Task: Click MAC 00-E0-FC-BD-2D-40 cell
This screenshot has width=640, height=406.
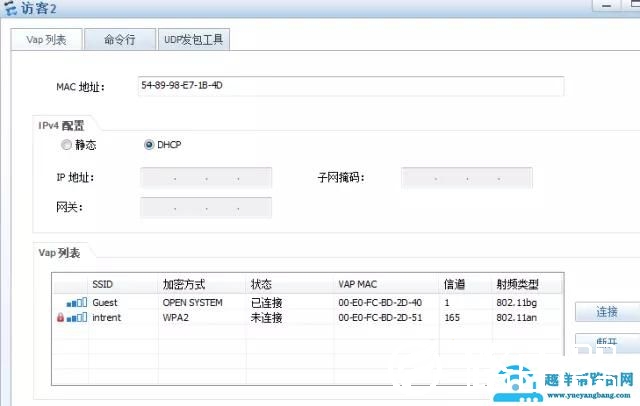Action: pos(380,303)
